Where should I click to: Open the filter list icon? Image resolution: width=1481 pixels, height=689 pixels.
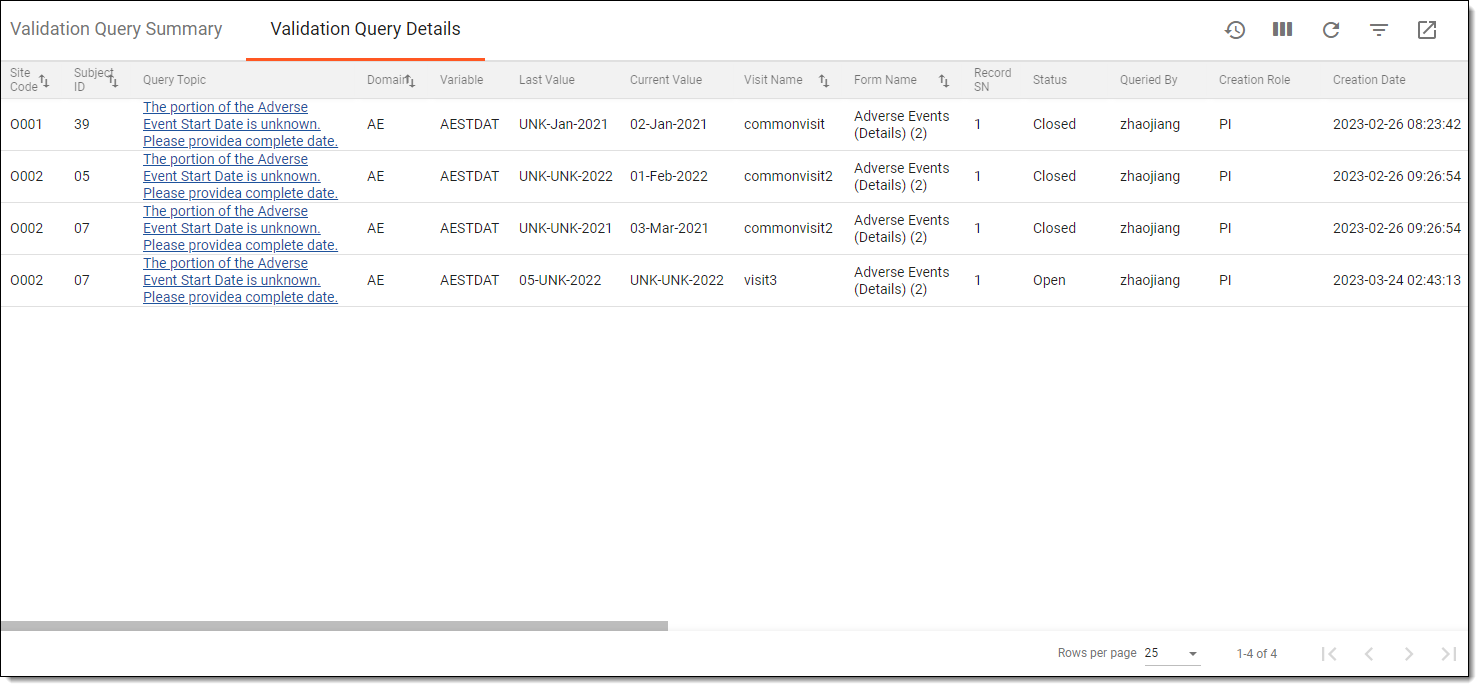coord(1379,30)
